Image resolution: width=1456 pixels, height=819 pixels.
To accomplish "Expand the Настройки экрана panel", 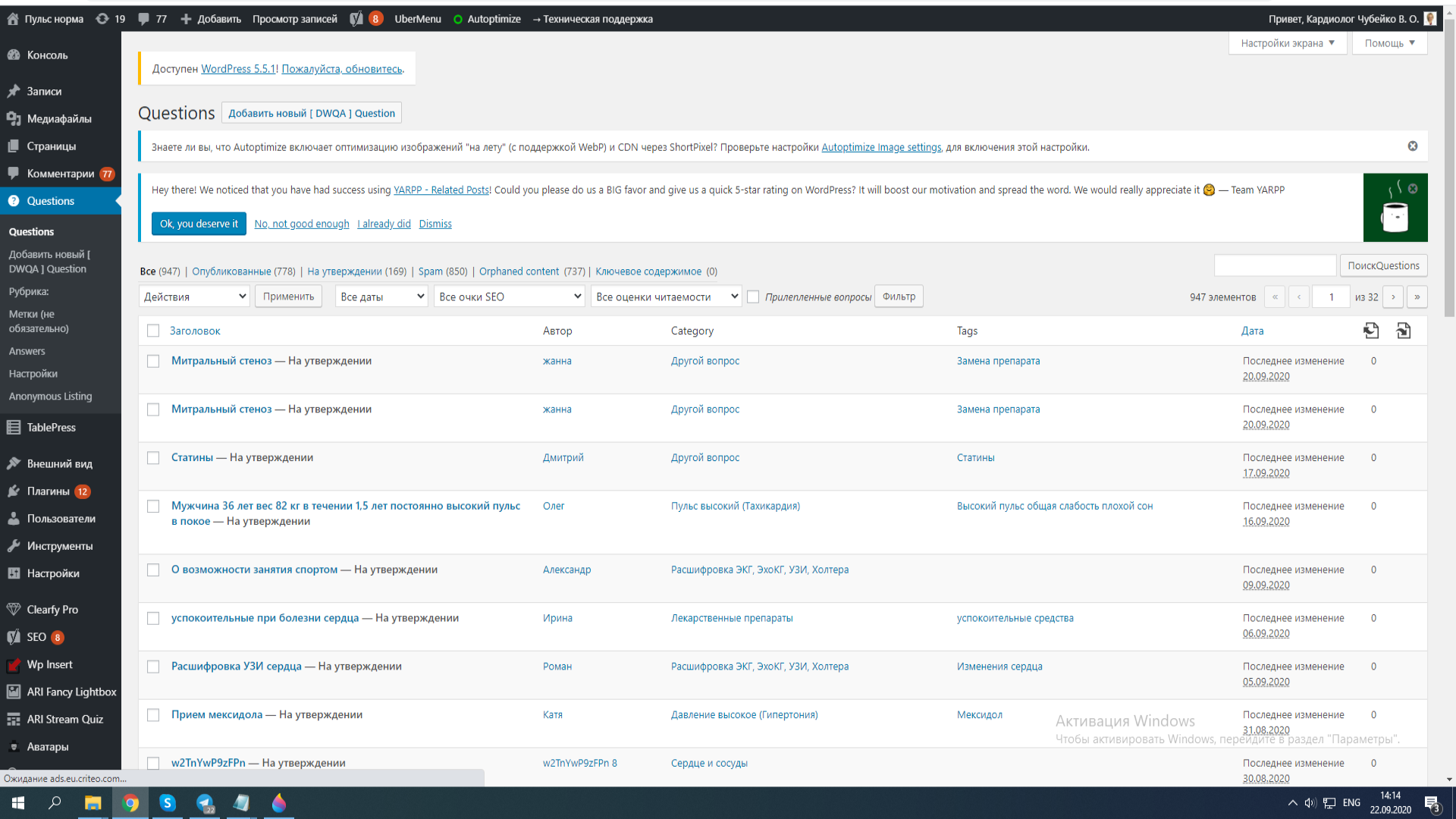I will pyautogui.click(x=1287, y=43).
